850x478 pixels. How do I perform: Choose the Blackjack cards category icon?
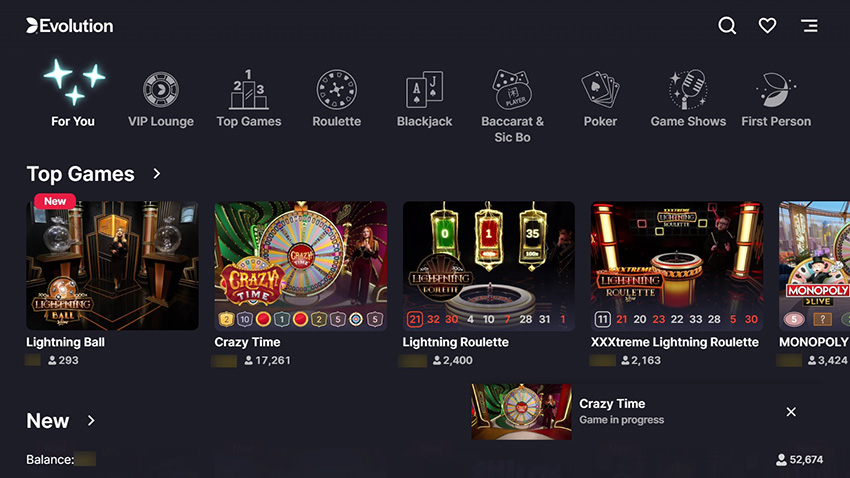tap(424, 89)
